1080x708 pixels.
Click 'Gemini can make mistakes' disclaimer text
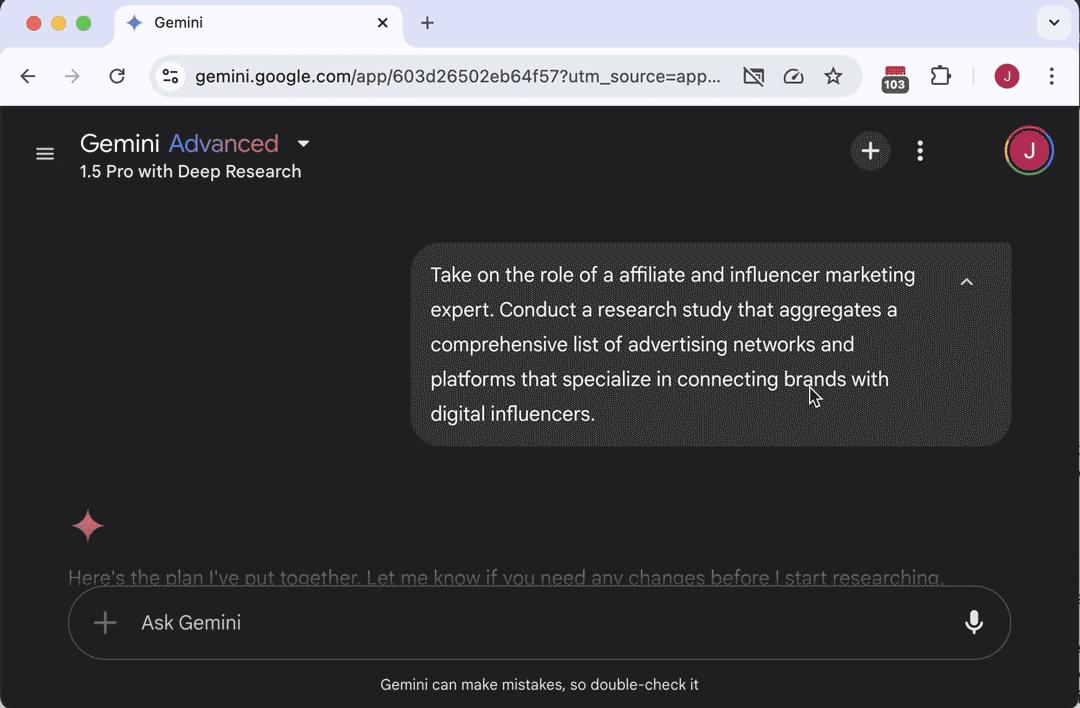coord(539,685)
